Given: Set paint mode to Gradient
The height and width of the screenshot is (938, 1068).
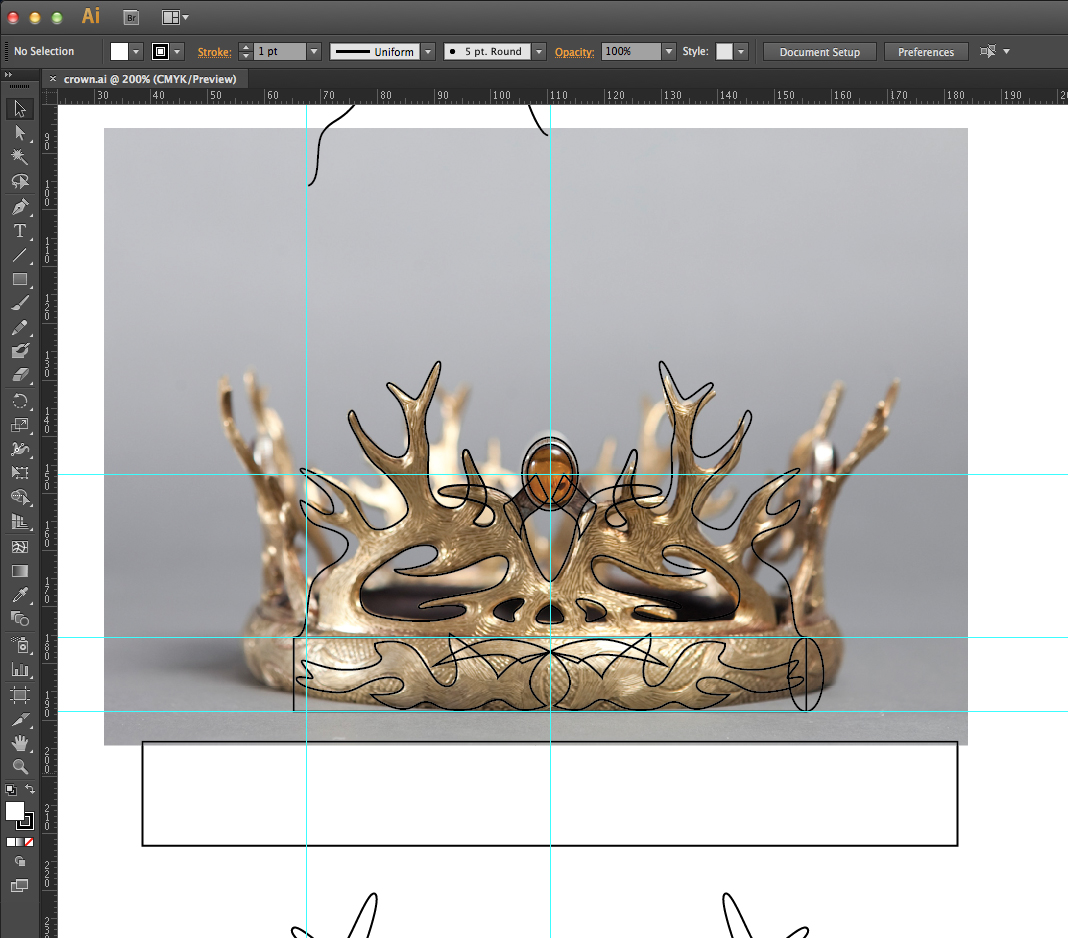Looking at the screenshot, I should [x=20, y=843].
